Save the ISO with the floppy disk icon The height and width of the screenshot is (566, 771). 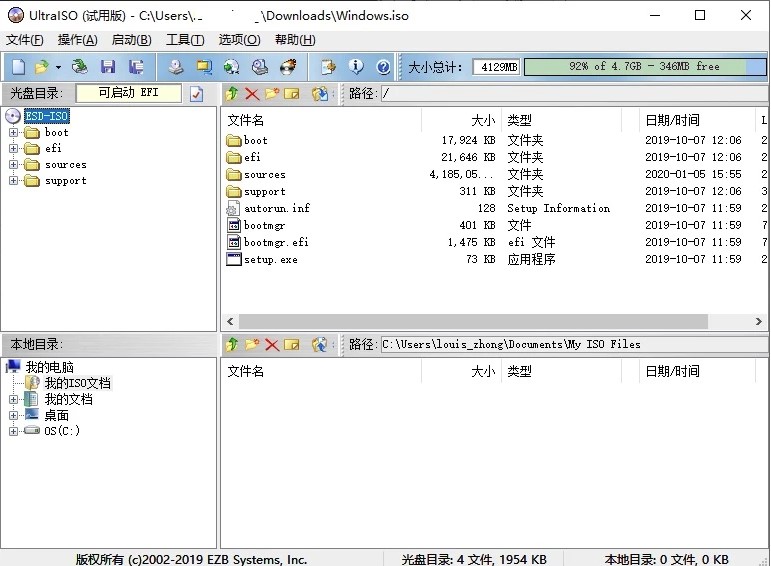point(108,67)
